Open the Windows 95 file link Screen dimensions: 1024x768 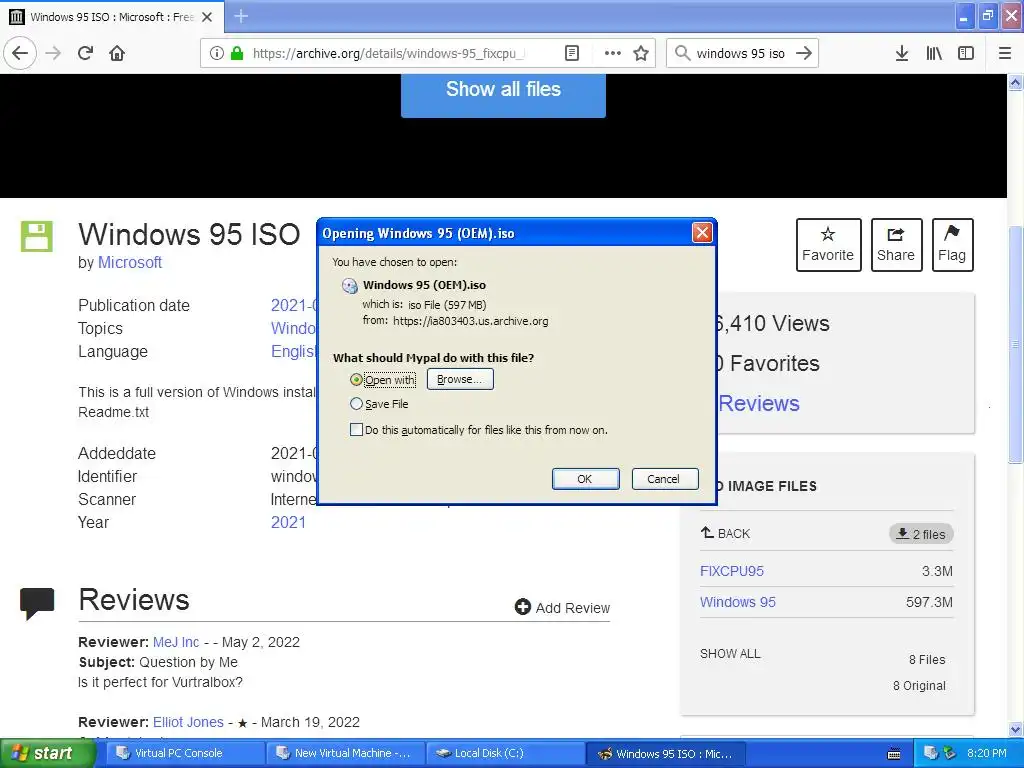[x=737, y=602]
